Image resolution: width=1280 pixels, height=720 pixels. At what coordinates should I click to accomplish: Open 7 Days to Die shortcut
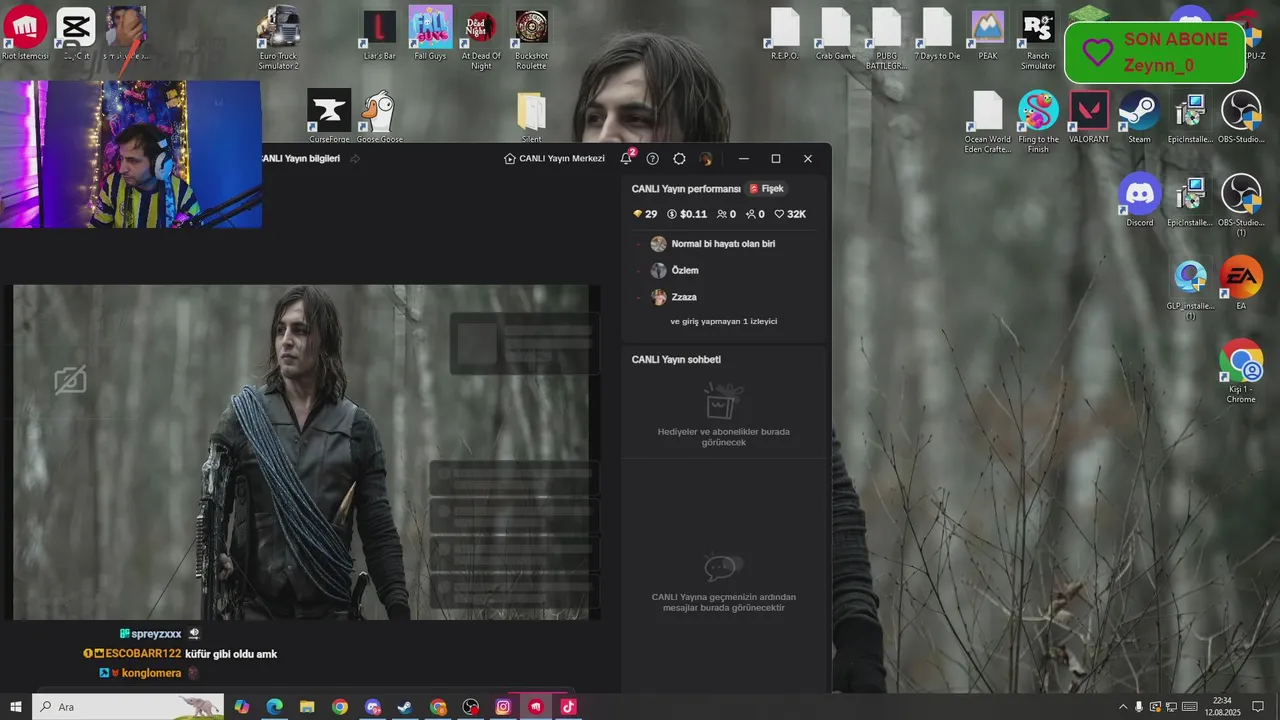pyautogui.click(x=937, y=33)
